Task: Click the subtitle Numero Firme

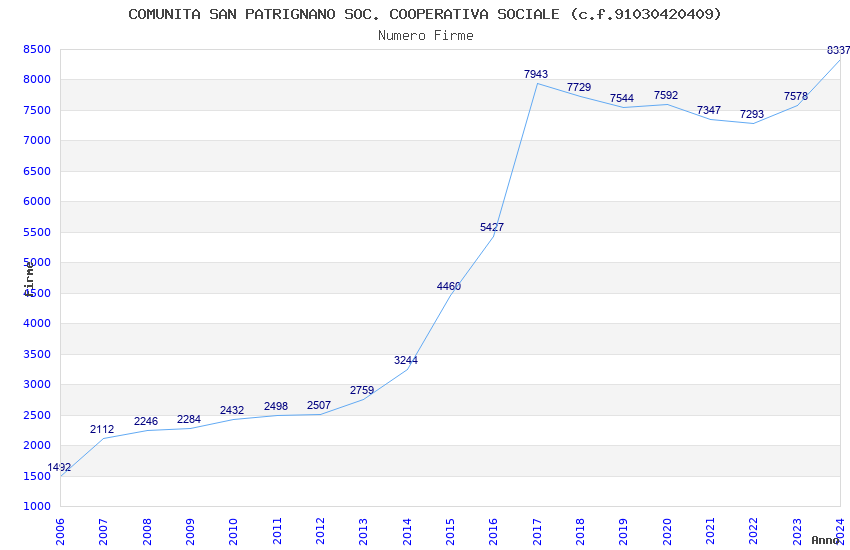Action: pyautogui.click(x=426, y=36)
